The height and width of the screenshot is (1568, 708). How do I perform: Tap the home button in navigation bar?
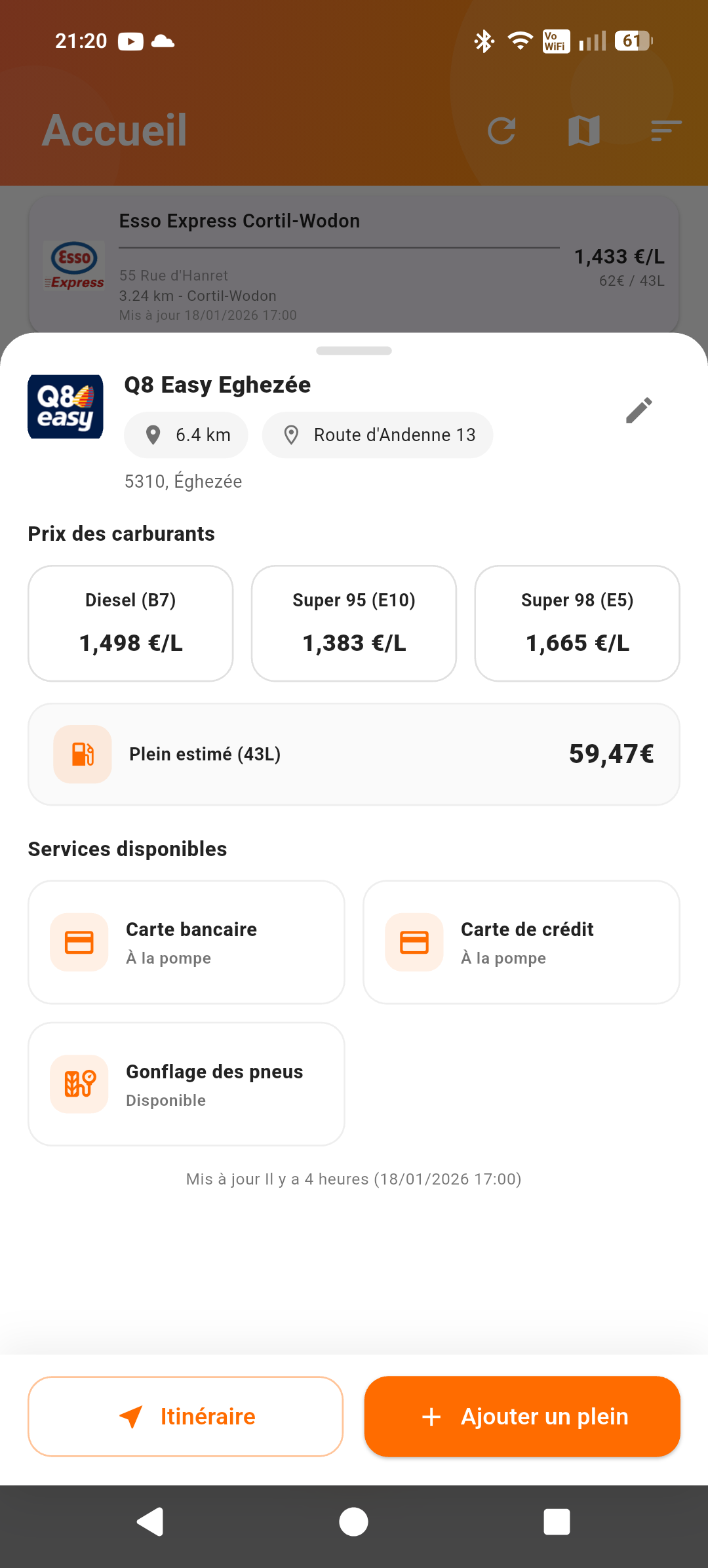pos(353,1522)
